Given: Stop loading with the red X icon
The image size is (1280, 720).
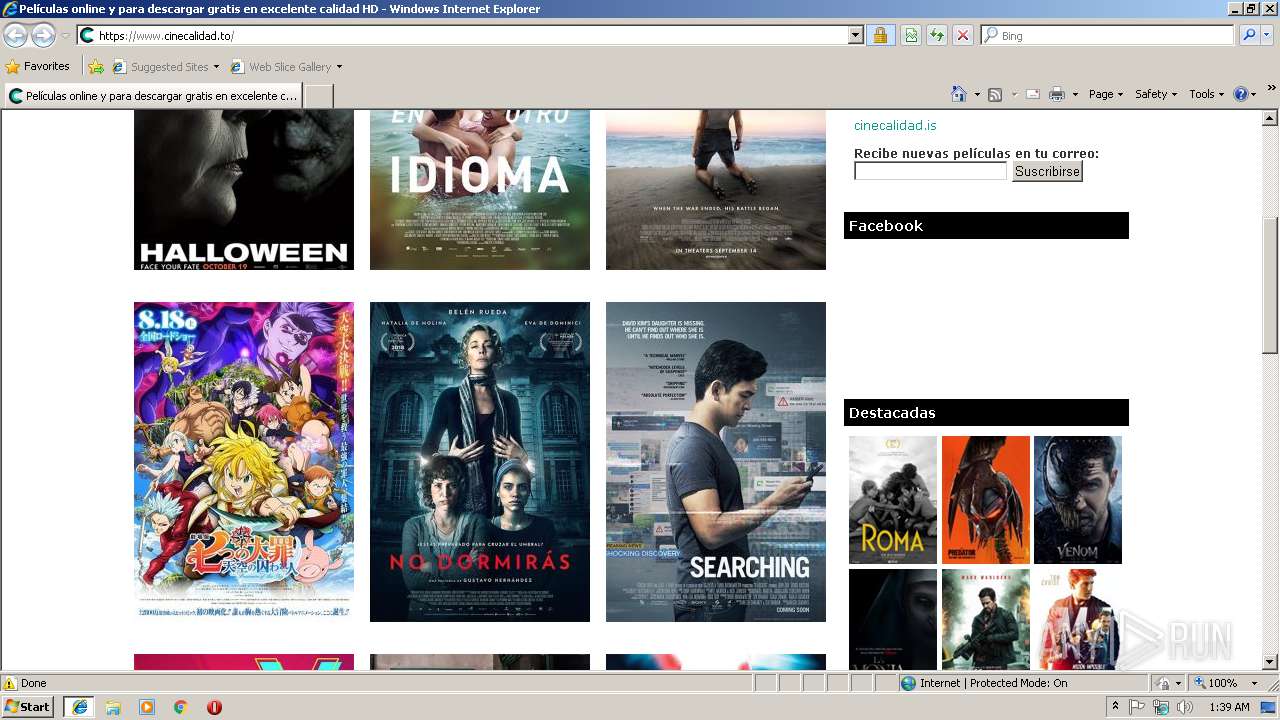Looking at the screenshot, I should [962, 35].
